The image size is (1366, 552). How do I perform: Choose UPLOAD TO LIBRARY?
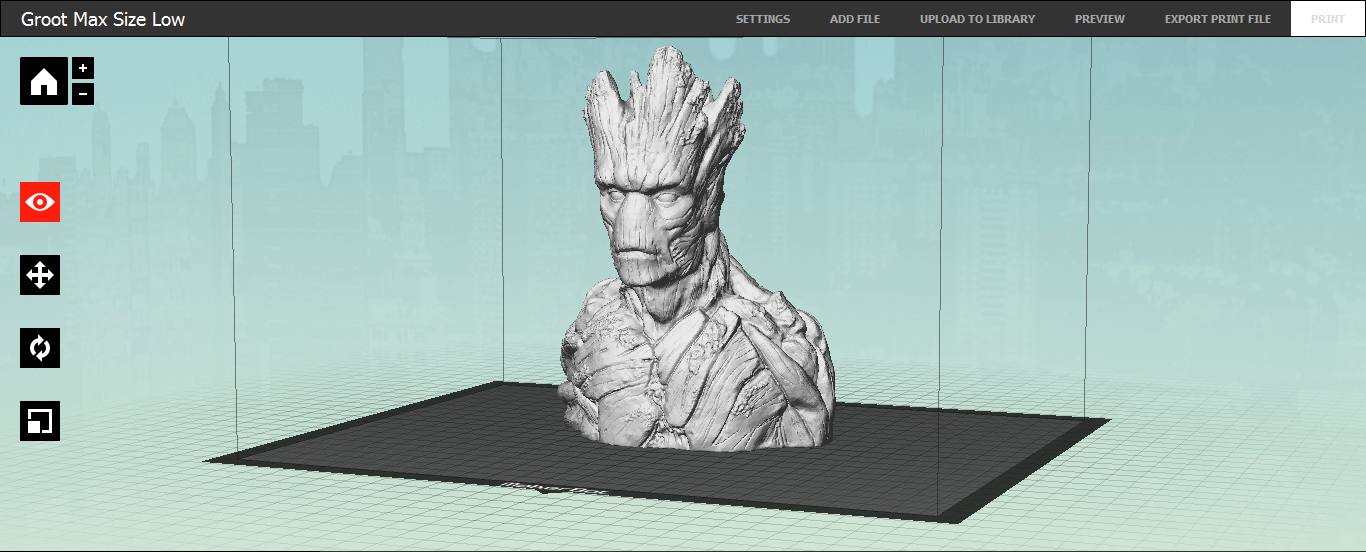(977, 19)
